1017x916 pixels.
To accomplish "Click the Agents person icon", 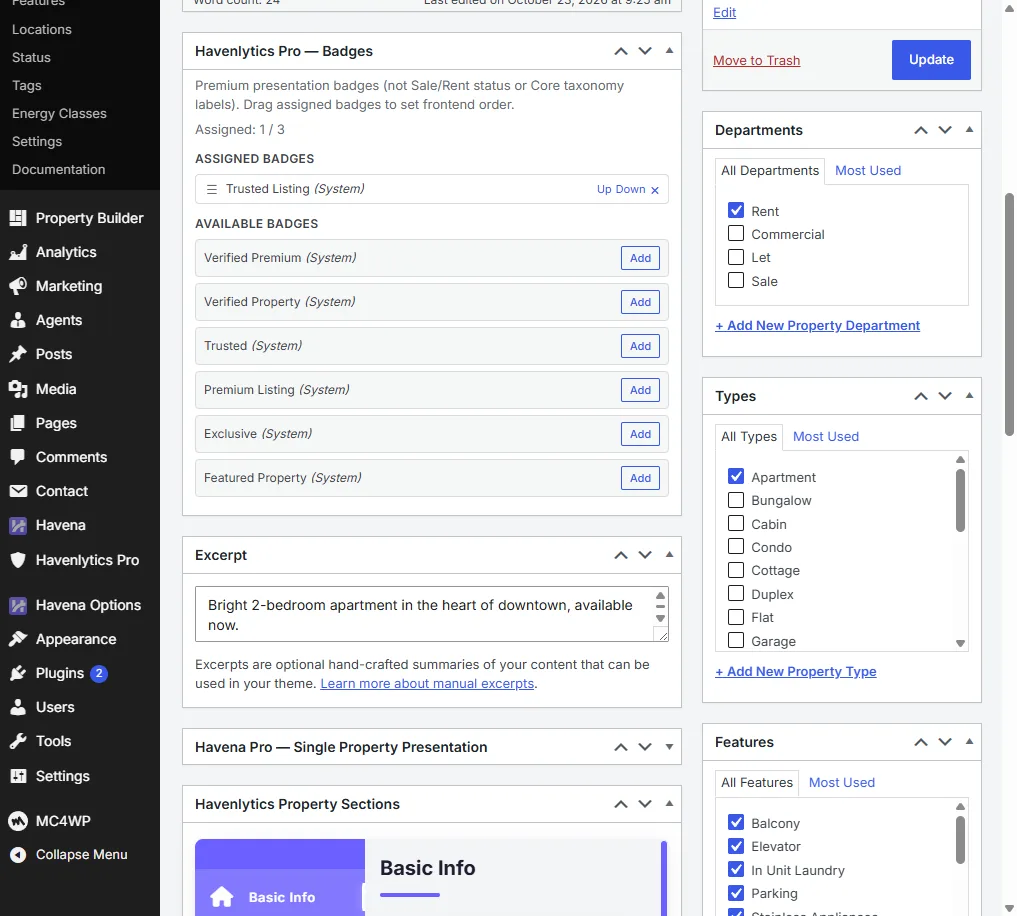I will (18, 320).
